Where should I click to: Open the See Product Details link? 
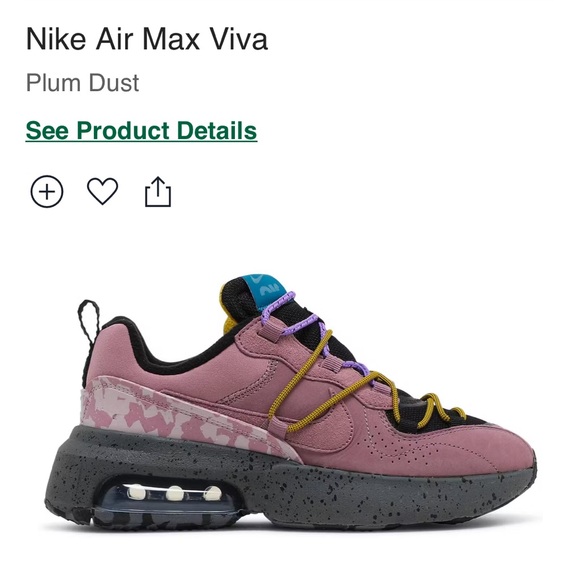pos(141,131)
